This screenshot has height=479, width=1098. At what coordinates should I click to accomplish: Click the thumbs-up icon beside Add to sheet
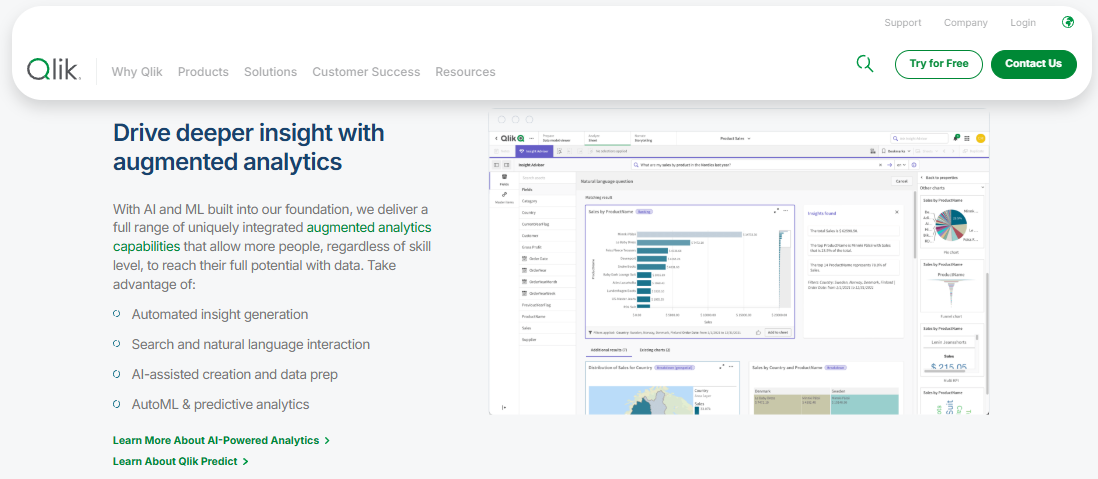click(758, 332)
